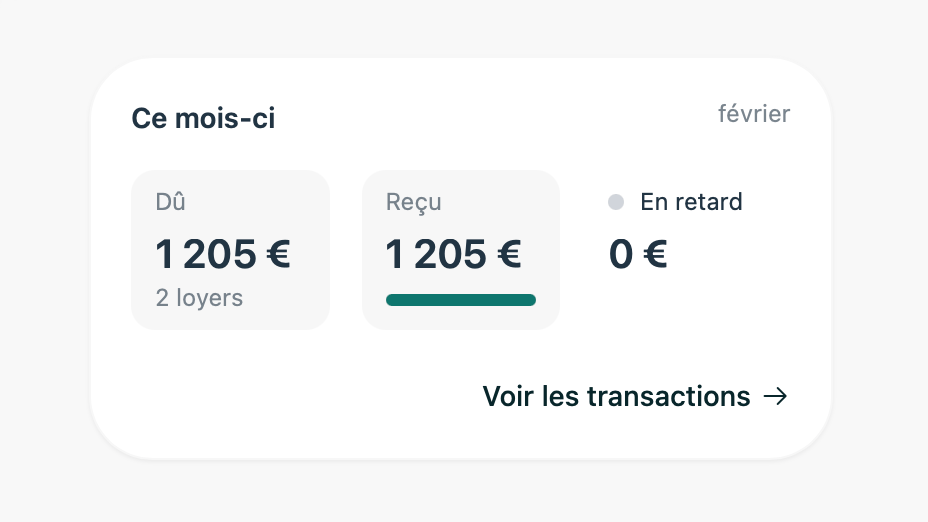The width and height of the screenshot is (928, 522).
Task: Click the grey dot next to En retard
Action: (616, 202)
